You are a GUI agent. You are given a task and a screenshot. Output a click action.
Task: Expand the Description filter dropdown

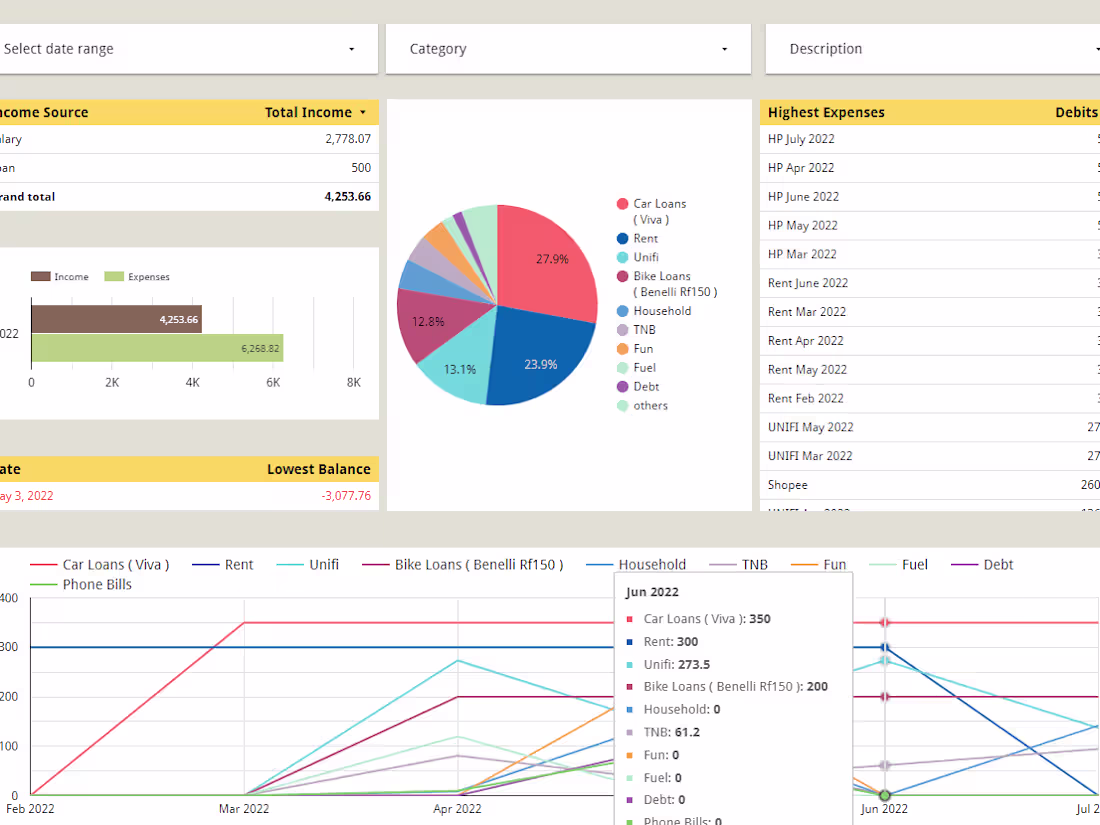click(x=1096, y=48)
